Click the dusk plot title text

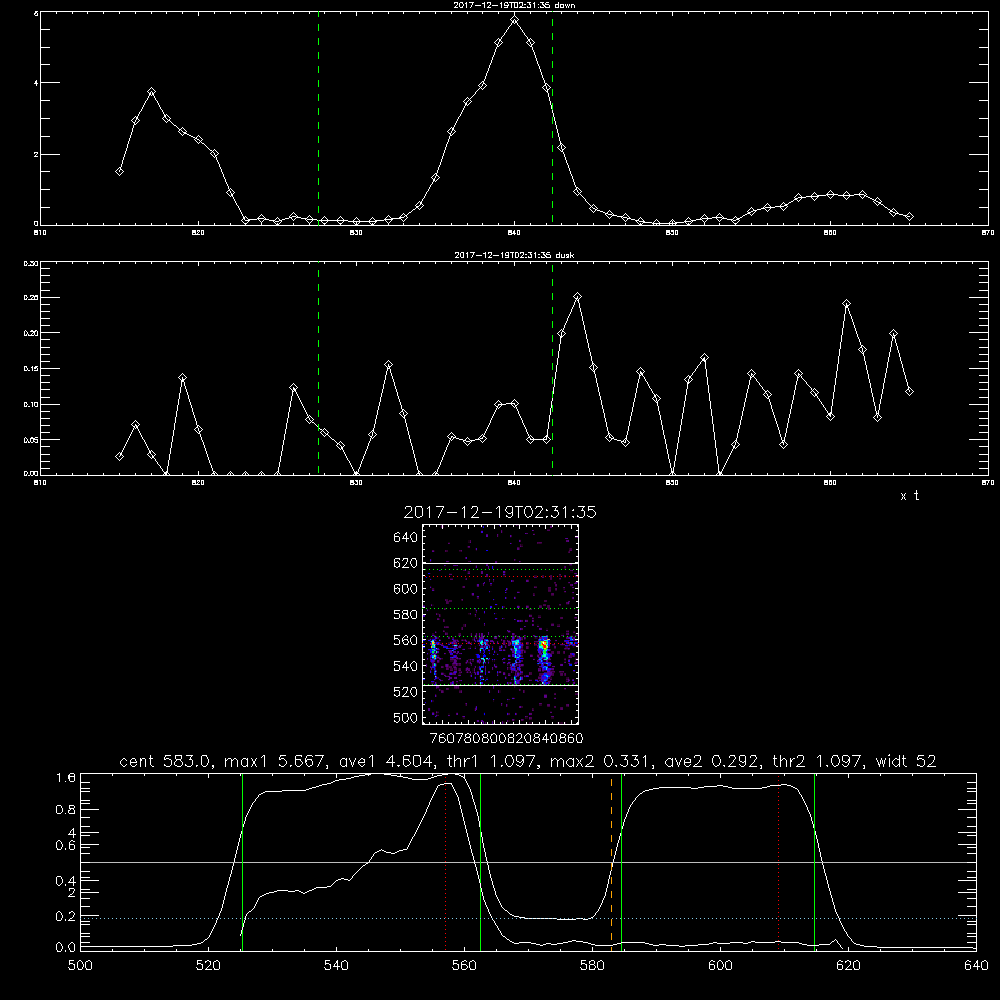coord(514,255)
